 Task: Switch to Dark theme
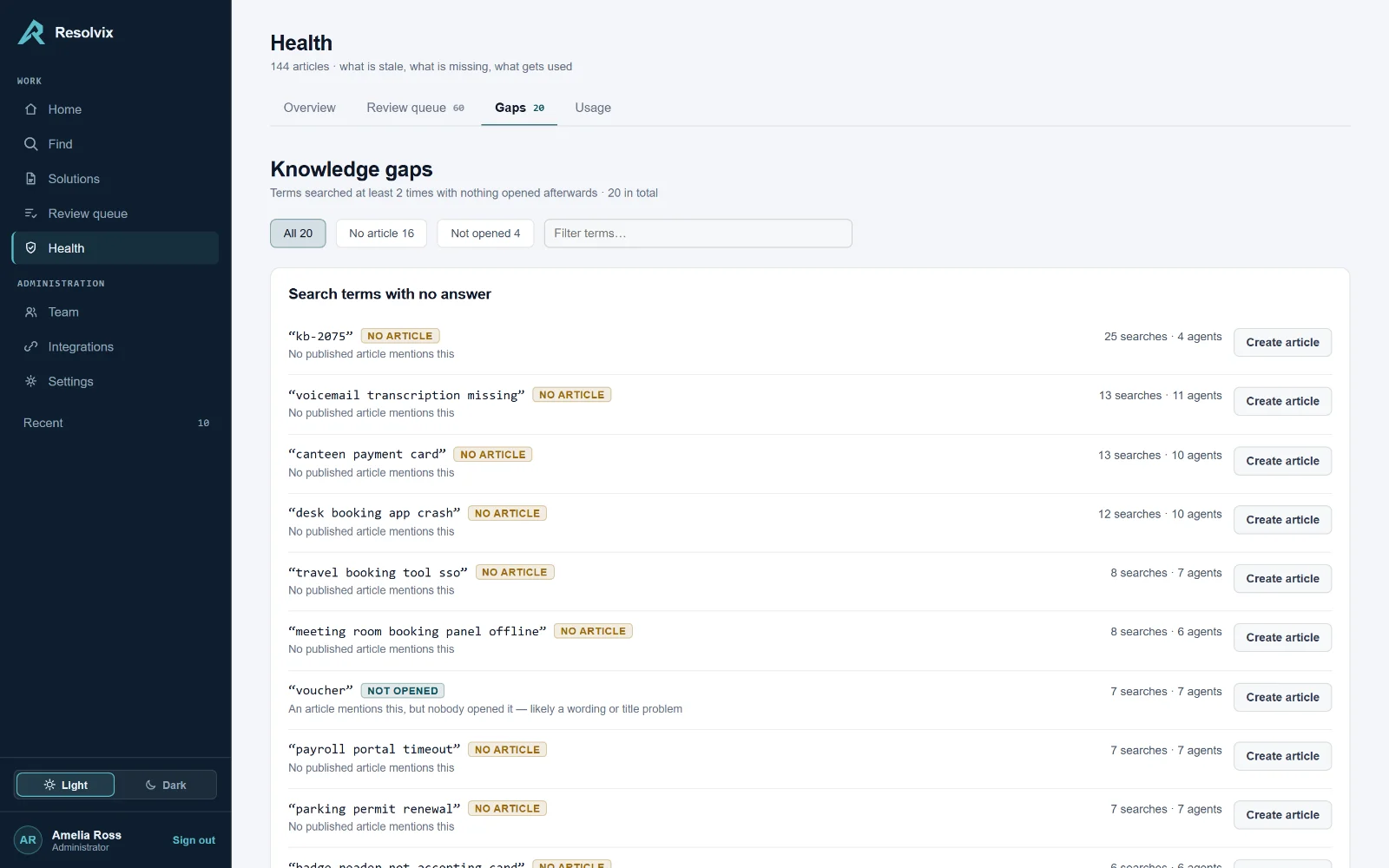pyautogui.click(x=166, y=785)
